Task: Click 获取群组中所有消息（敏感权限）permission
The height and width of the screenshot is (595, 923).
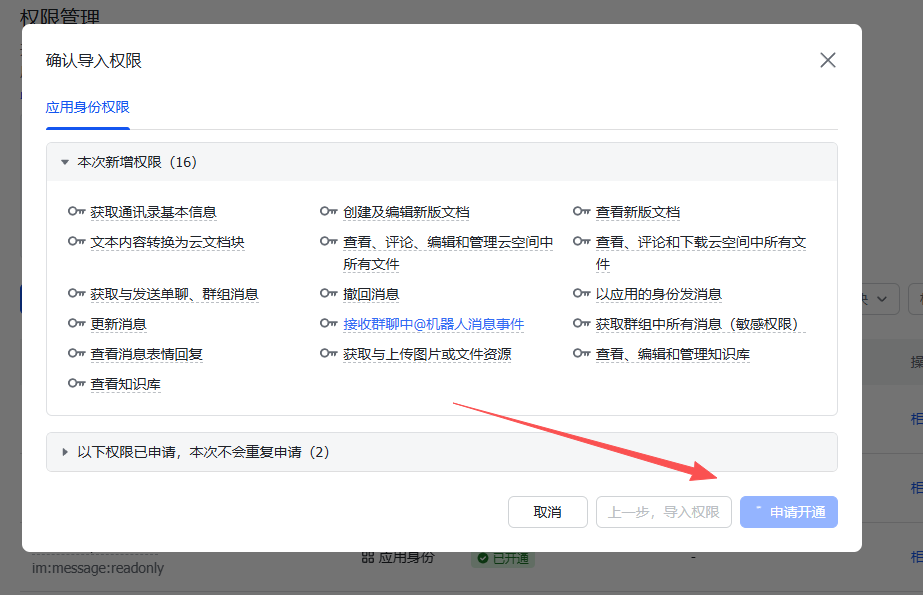Action: pyautogui.click(x=696, y=324)
